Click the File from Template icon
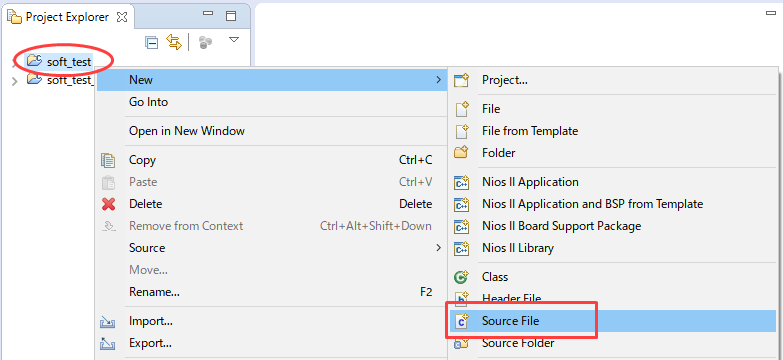Image resolution: width=783 pixels, height=360 pixels. pos(462,131)
